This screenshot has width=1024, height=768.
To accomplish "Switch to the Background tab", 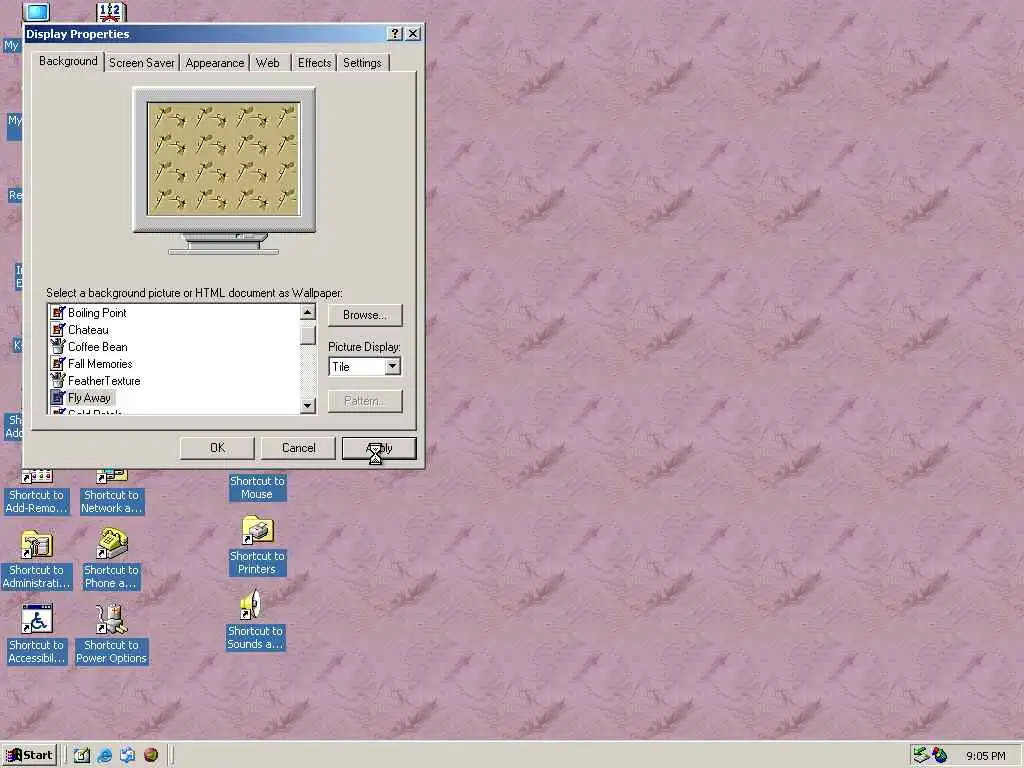I will pos(68,61).
